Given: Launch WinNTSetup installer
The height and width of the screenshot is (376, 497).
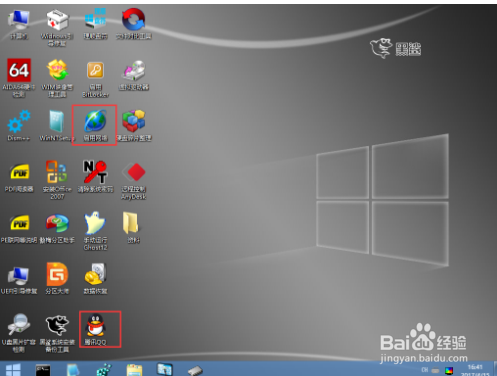Looking at the screenshot, I should pyautogui.click(x=57, y=126).
